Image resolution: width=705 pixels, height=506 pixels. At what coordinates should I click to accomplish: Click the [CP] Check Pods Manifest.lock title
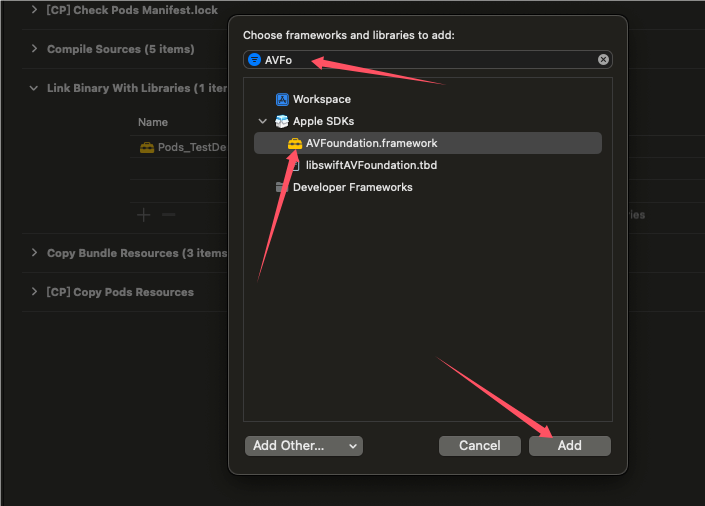click(x=132, y=10)
